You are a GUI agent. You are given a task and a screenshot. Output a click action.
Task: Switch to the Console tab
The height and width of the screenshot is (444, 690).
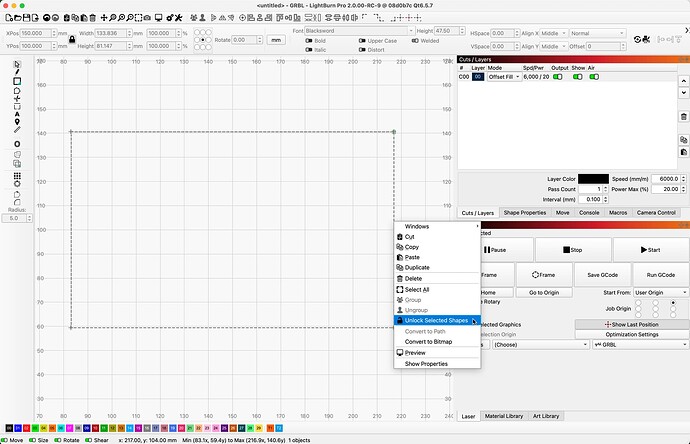589,213
